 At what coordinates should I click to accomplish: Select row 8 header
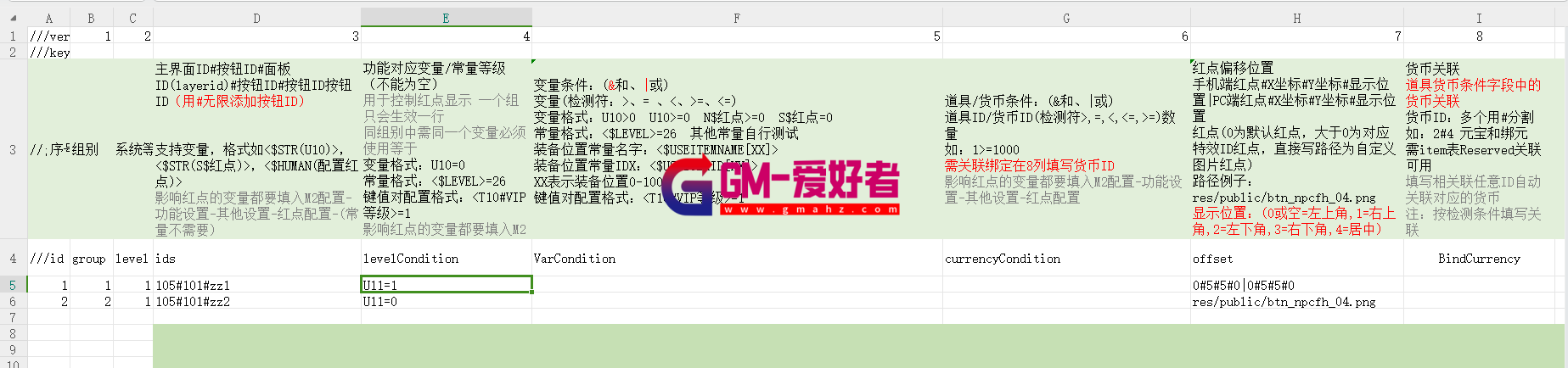point(13,333)
